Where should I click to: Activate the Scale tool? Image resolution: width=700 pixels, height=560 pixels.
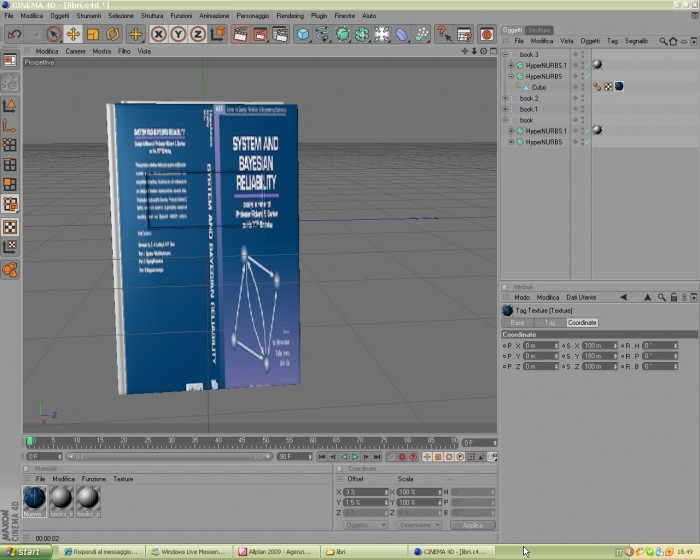pyautogui.click(x=92, y=34)
